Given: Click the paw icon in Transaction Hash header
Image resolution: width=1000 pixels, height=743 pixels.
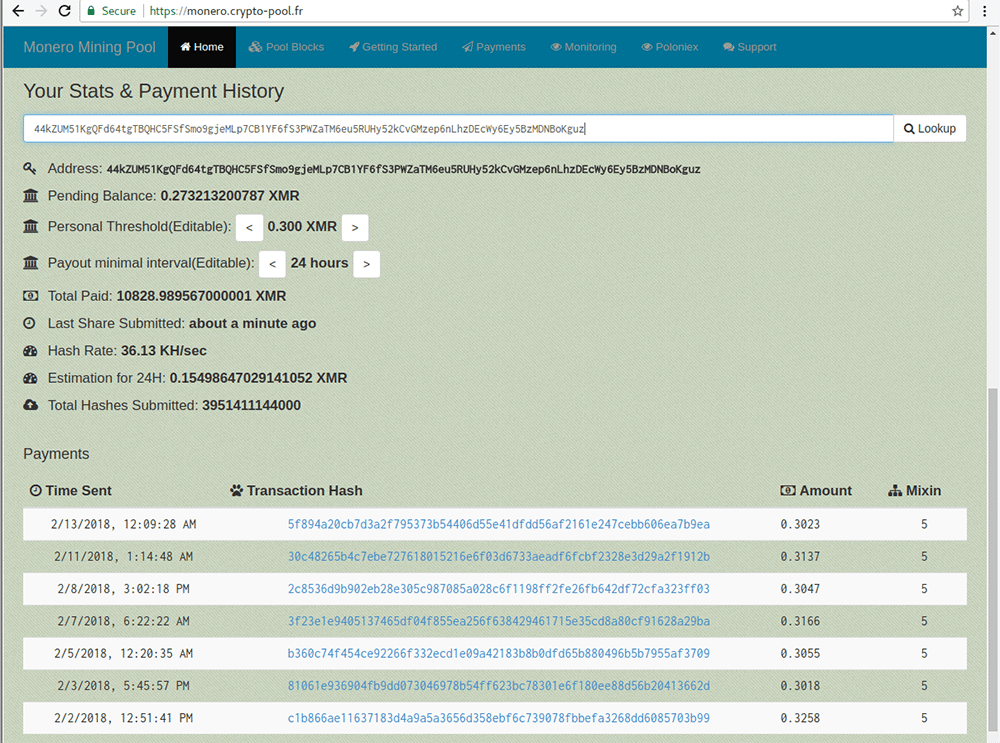Looking at the screenshot, I should (x=236, y=491).
